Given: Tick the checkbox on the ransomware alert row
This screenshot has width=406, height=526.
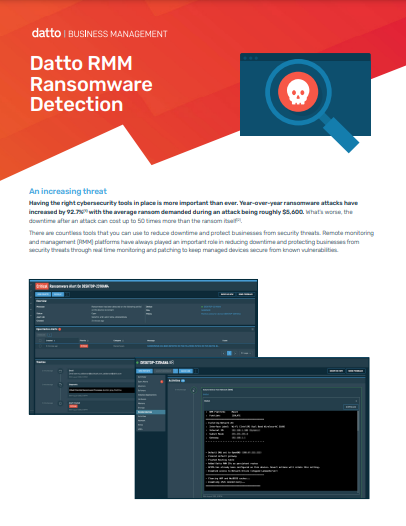Looking at the screenshot, I should 40,346.
